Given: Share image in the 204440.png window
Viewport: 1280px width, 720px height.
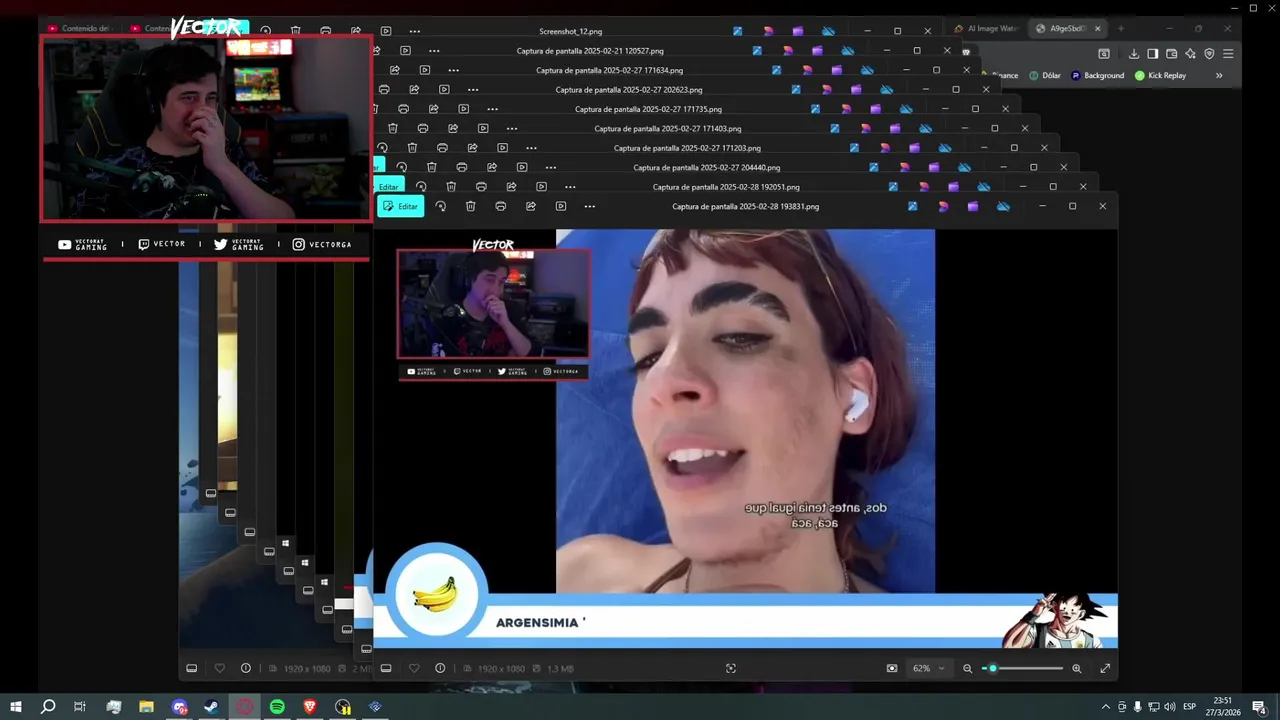Looking at the screenshot, I should 491,167.
